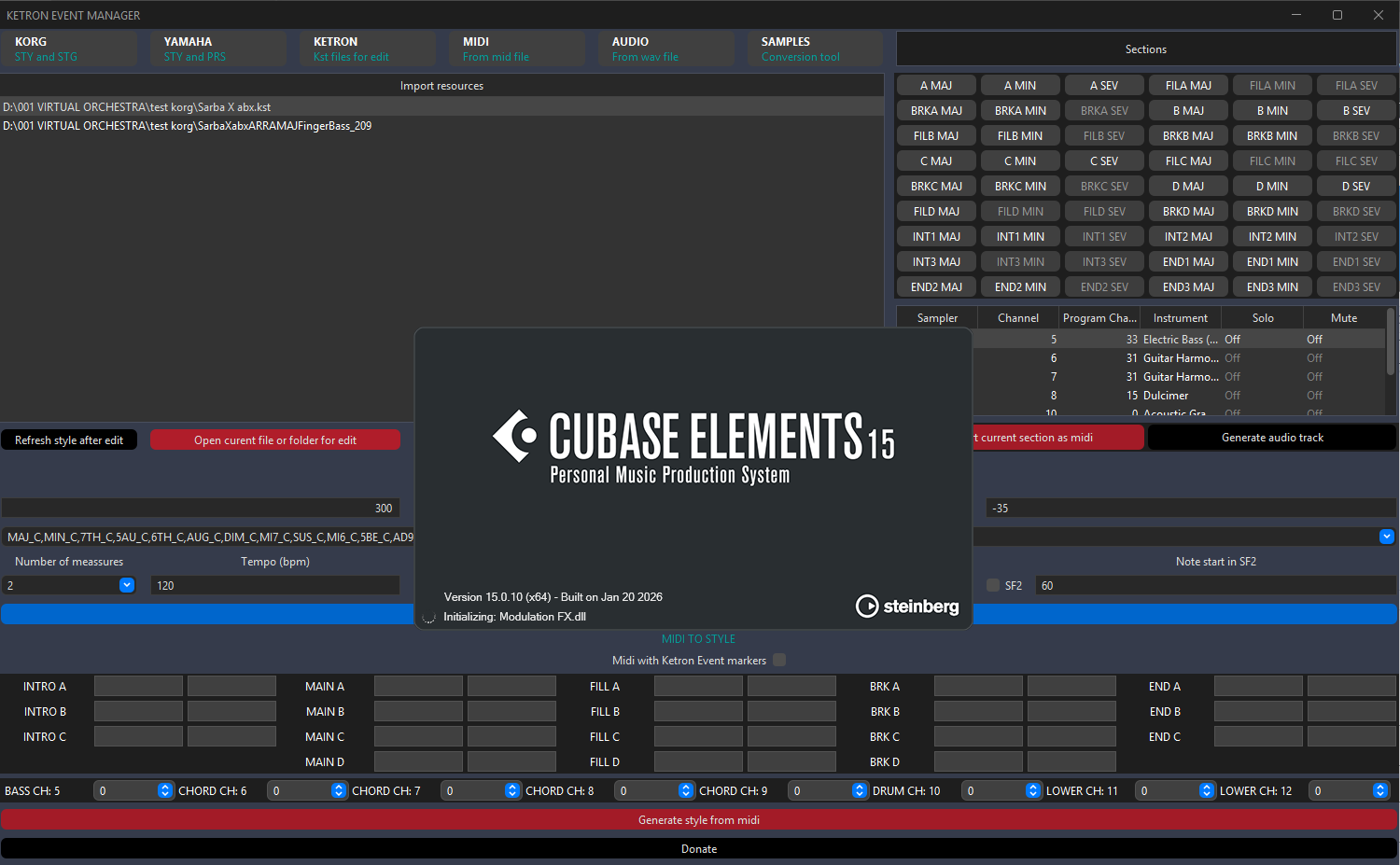Maximize the Ketron Event Manager window
Screen dimensions: 1400x865
pos(1337,15)
